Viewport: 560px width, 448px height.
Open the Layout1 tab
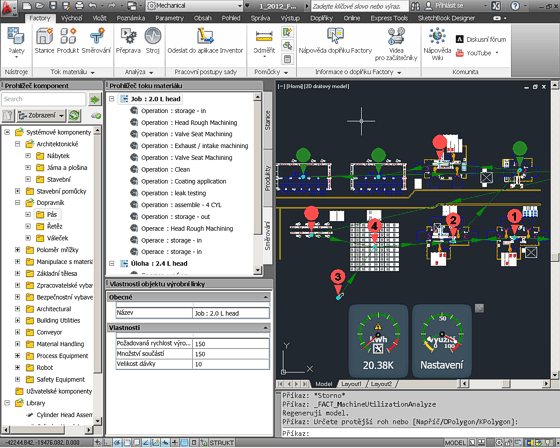click(x=351, y=384)
